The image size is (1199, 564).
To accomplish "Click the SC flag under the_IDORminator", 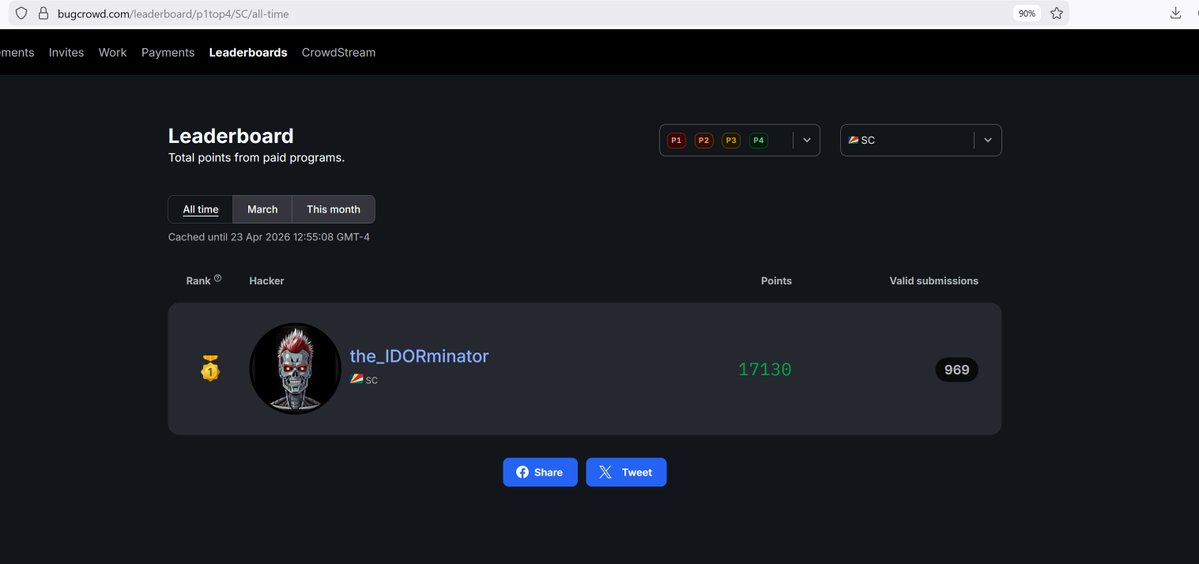I will (356, 379).
